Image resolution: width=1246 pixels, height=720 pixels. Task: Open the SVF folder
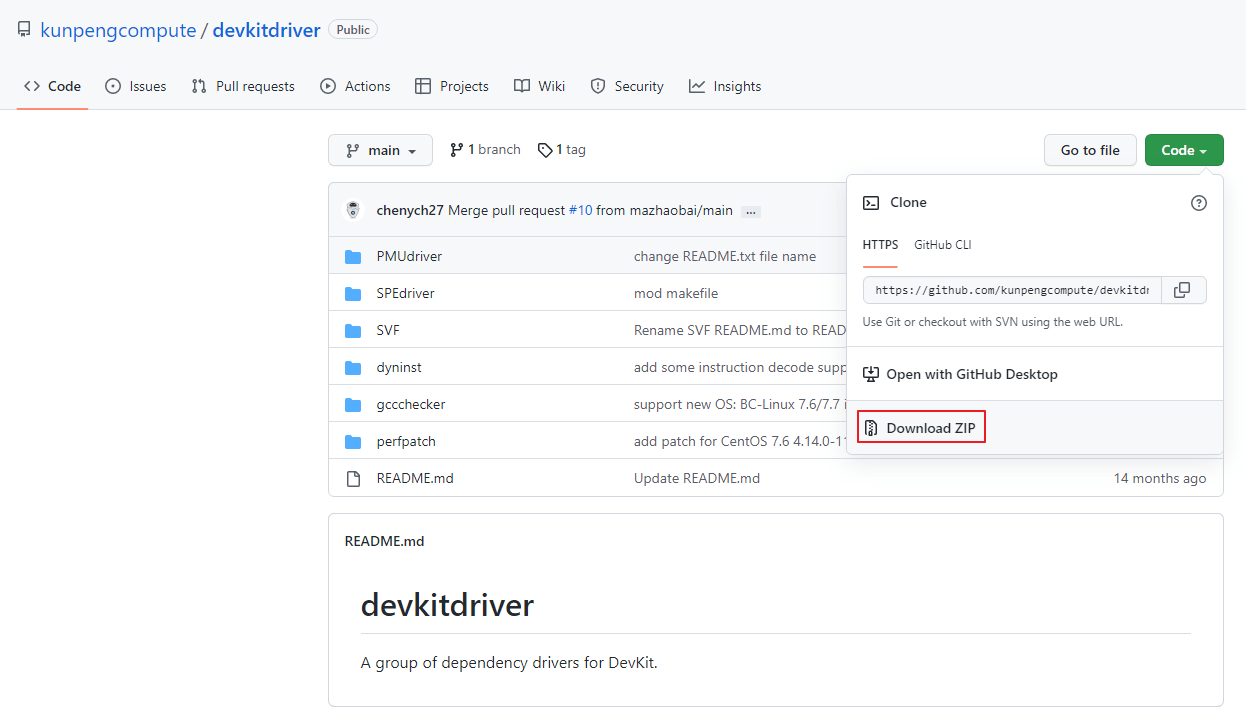coord(388,330)
